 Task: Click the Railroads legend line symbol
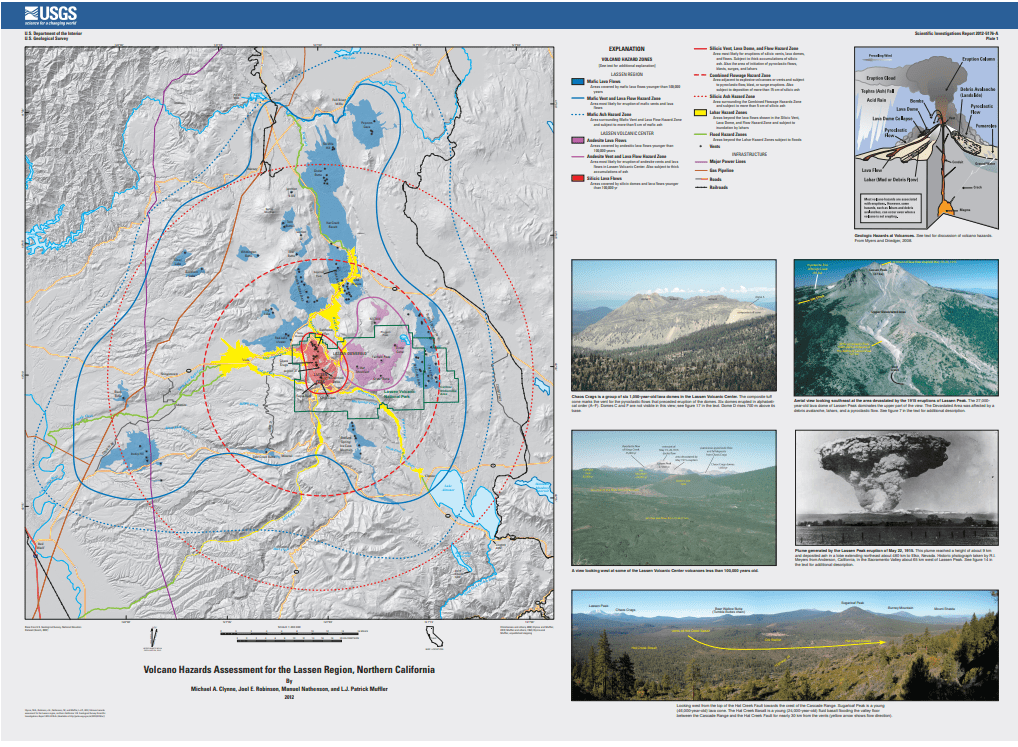(x=702, y=188)
